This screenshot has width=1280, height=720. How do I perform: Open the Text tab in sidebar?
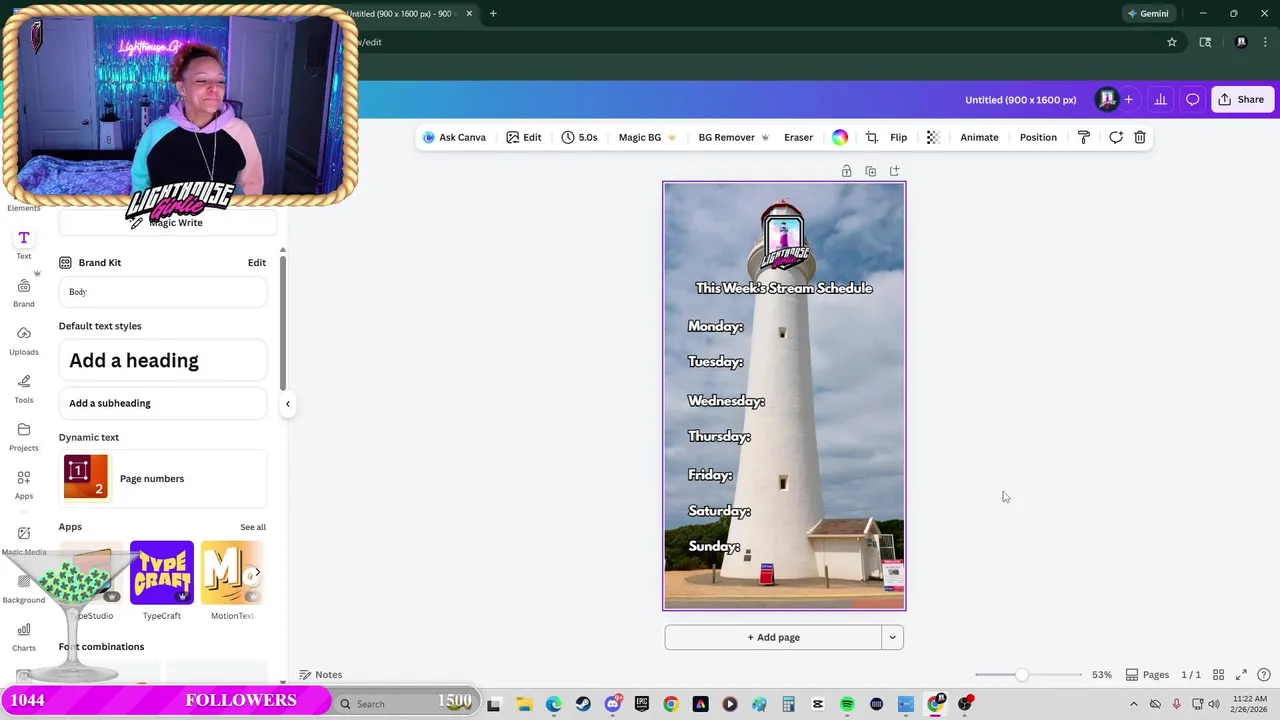coord(24,244)
